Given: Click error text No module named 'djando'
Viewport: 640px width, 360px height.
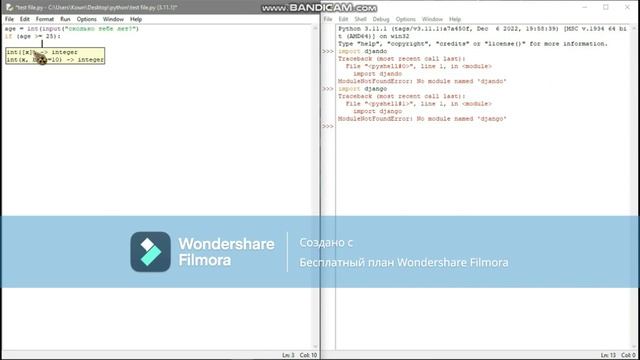Looking at the screenshot, I should coord(462,81).
